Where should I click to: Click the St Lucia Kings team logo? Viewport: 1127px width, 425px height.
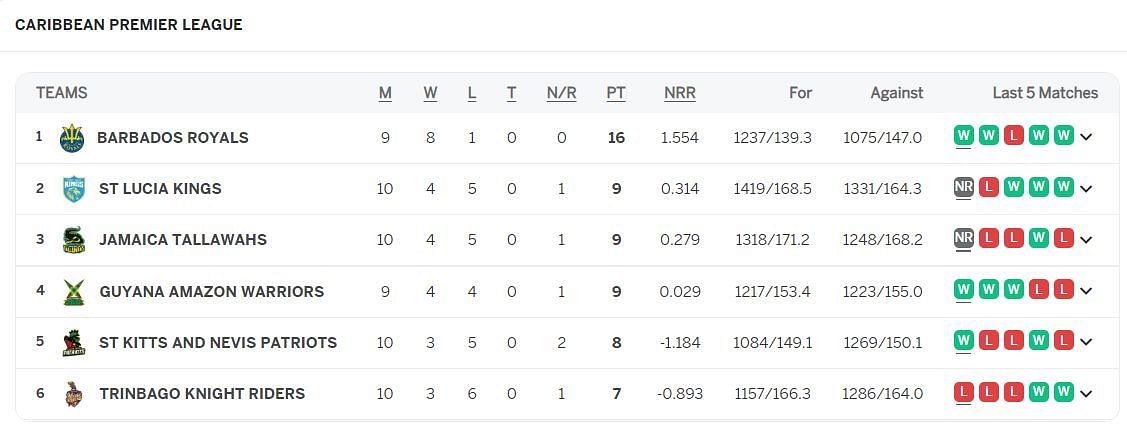(x=73, y=189)
